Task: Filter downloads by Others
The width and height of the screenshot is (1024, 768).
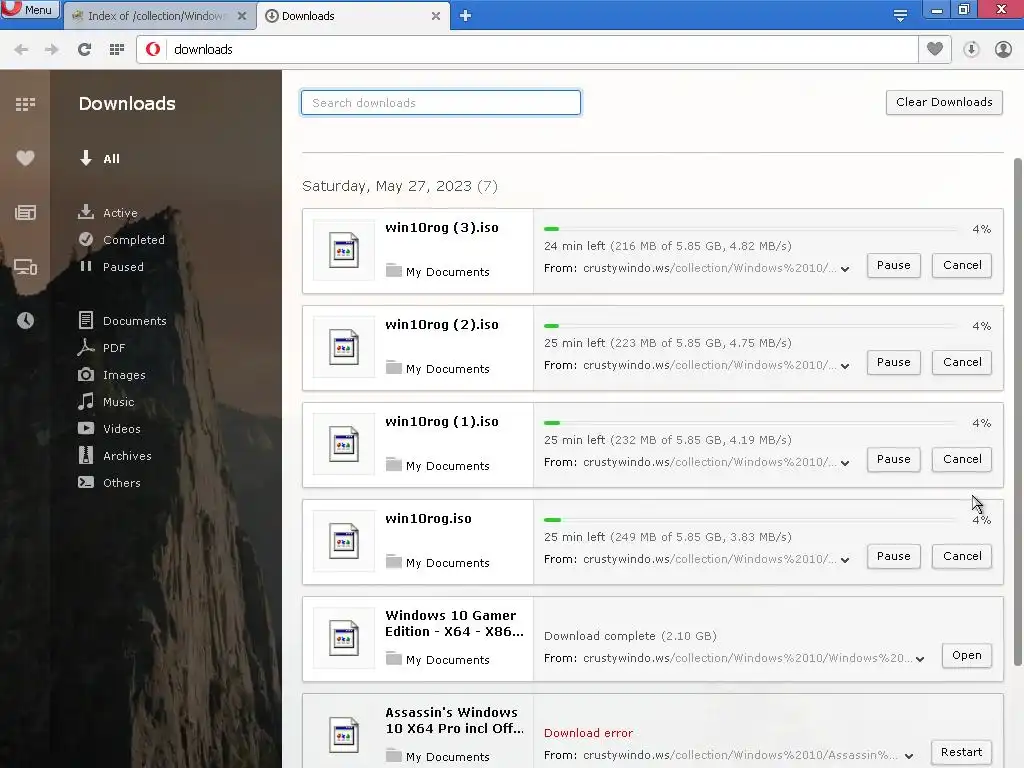Action: click(x=109, y=483)
